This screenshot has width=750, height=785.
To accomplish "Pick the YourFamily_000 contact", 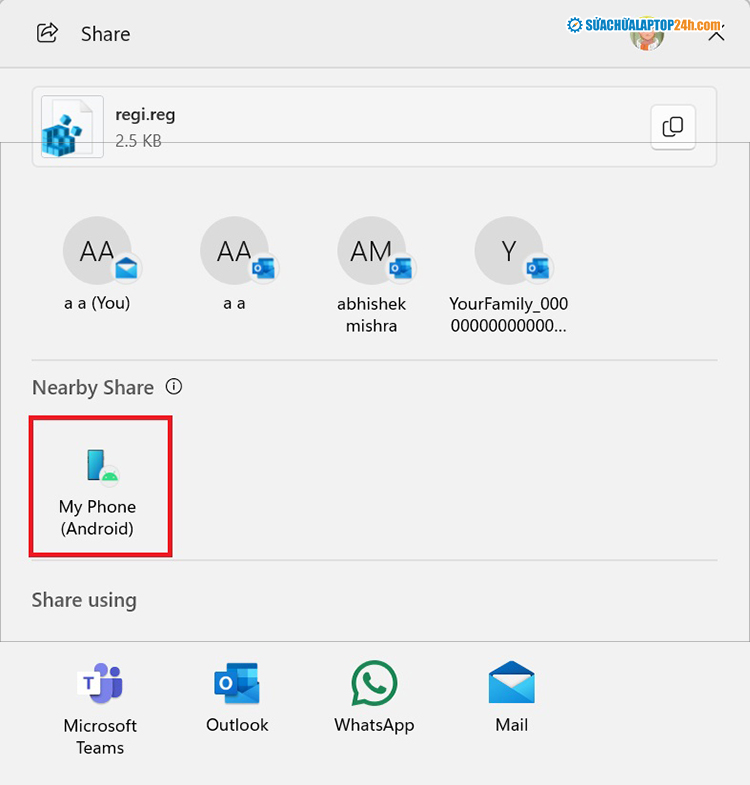I will pos(509,275).
